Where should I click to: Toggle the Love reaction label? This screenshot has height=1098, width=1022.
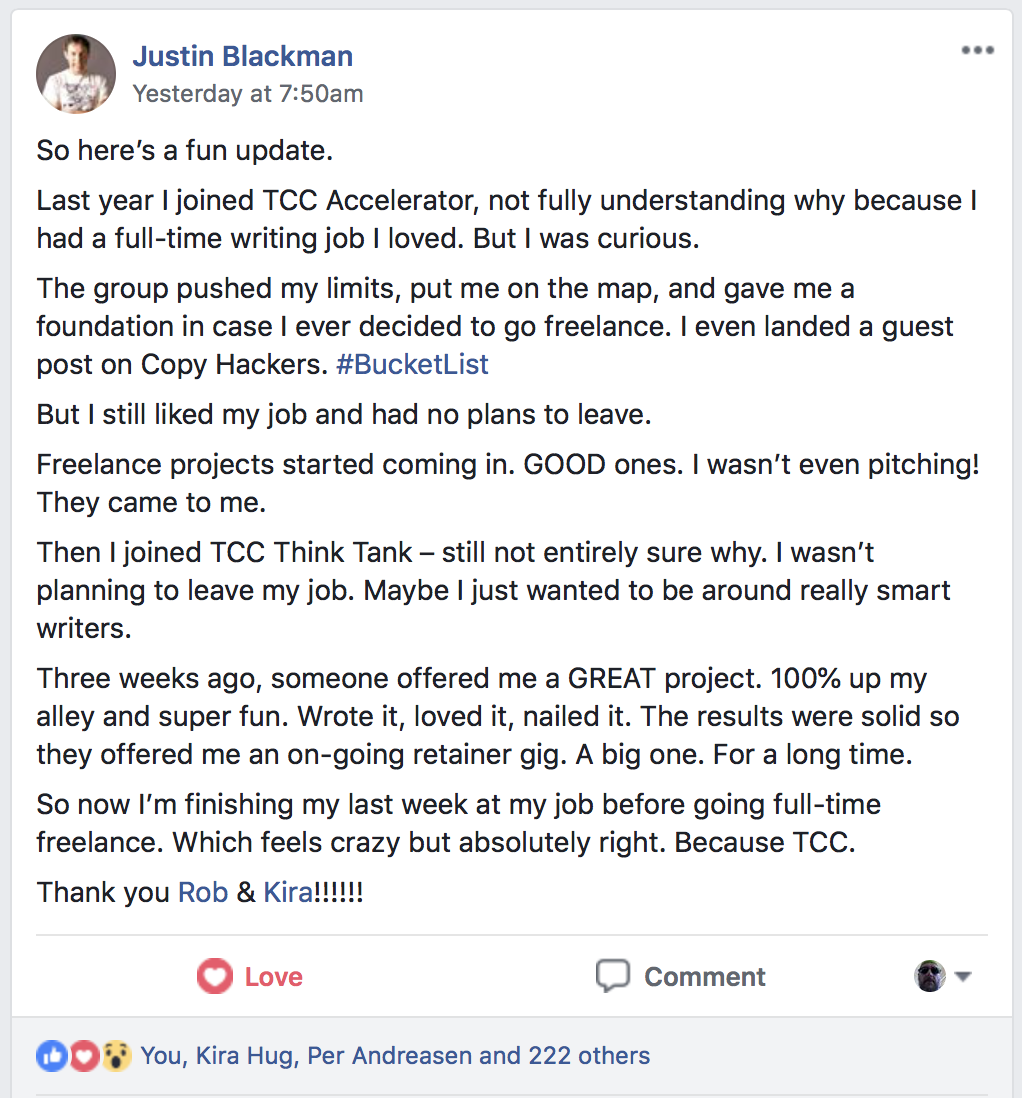coord(273,977)
